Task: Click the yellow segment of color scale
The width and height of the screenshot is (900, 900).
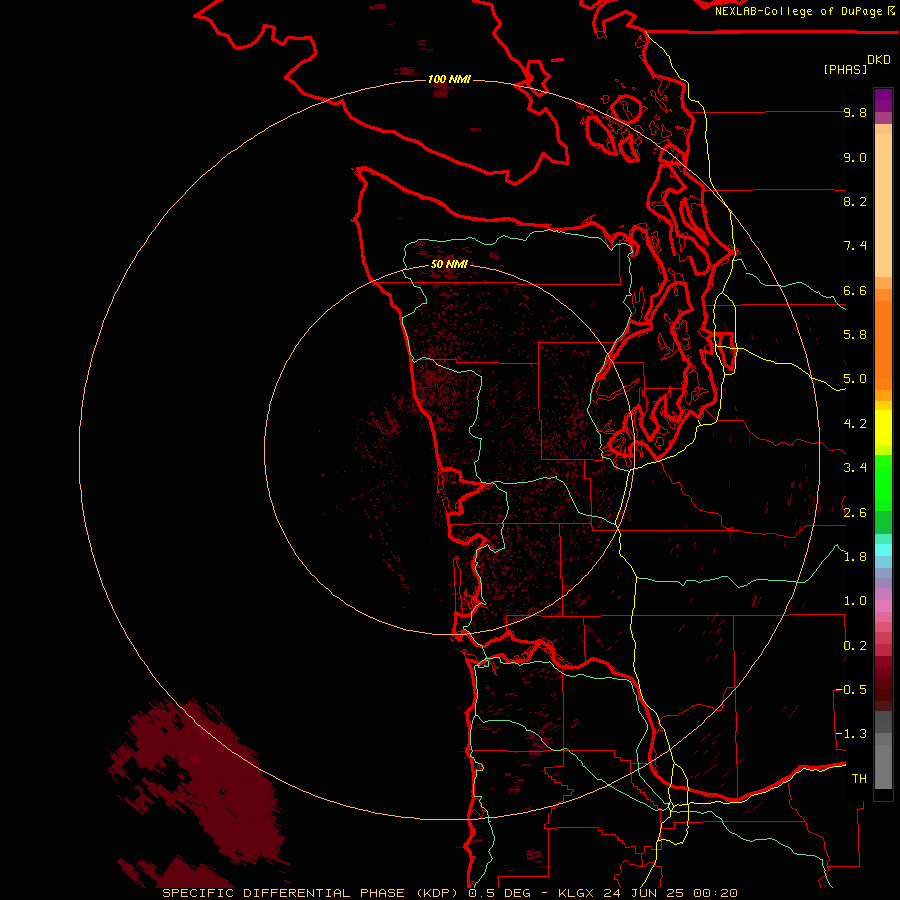Action: (883, 428)
